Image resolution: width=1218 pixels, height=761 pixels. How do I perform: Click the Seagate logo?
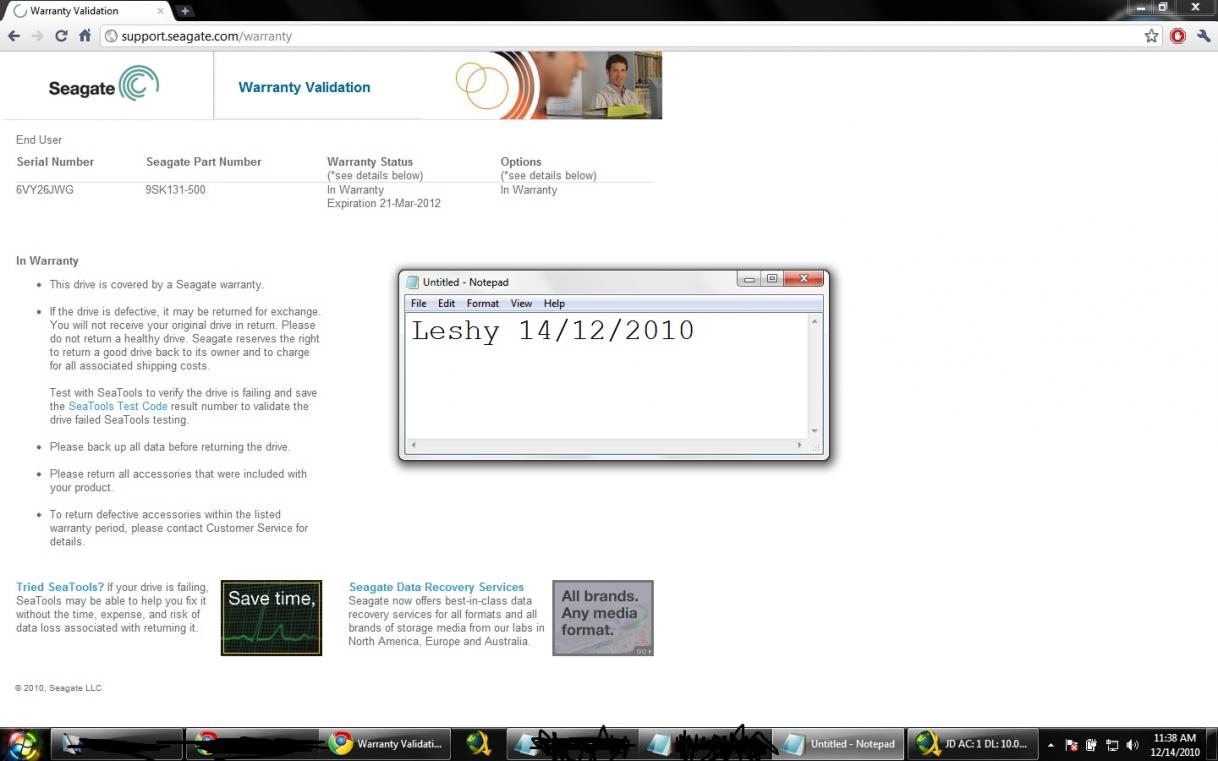104,86
